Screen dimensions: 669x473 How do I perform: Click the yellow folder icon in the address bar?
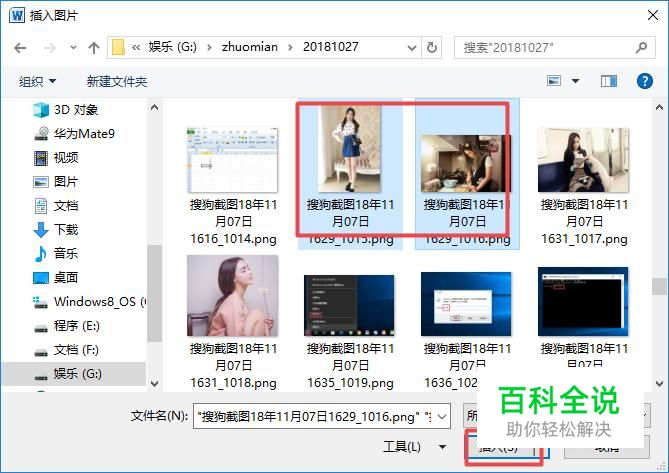pyautogui.click(x=118, y=47)
